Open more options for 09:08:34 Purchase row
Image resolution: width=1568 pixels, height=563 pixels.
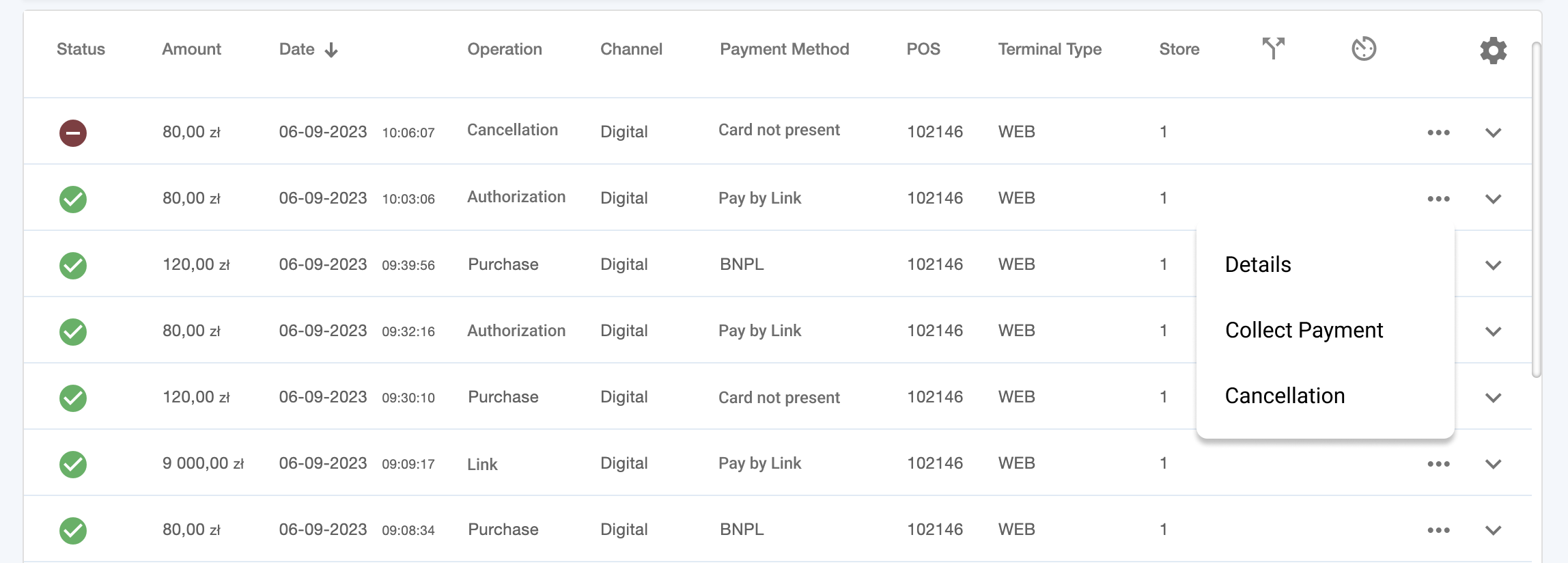click(1438, 530)
